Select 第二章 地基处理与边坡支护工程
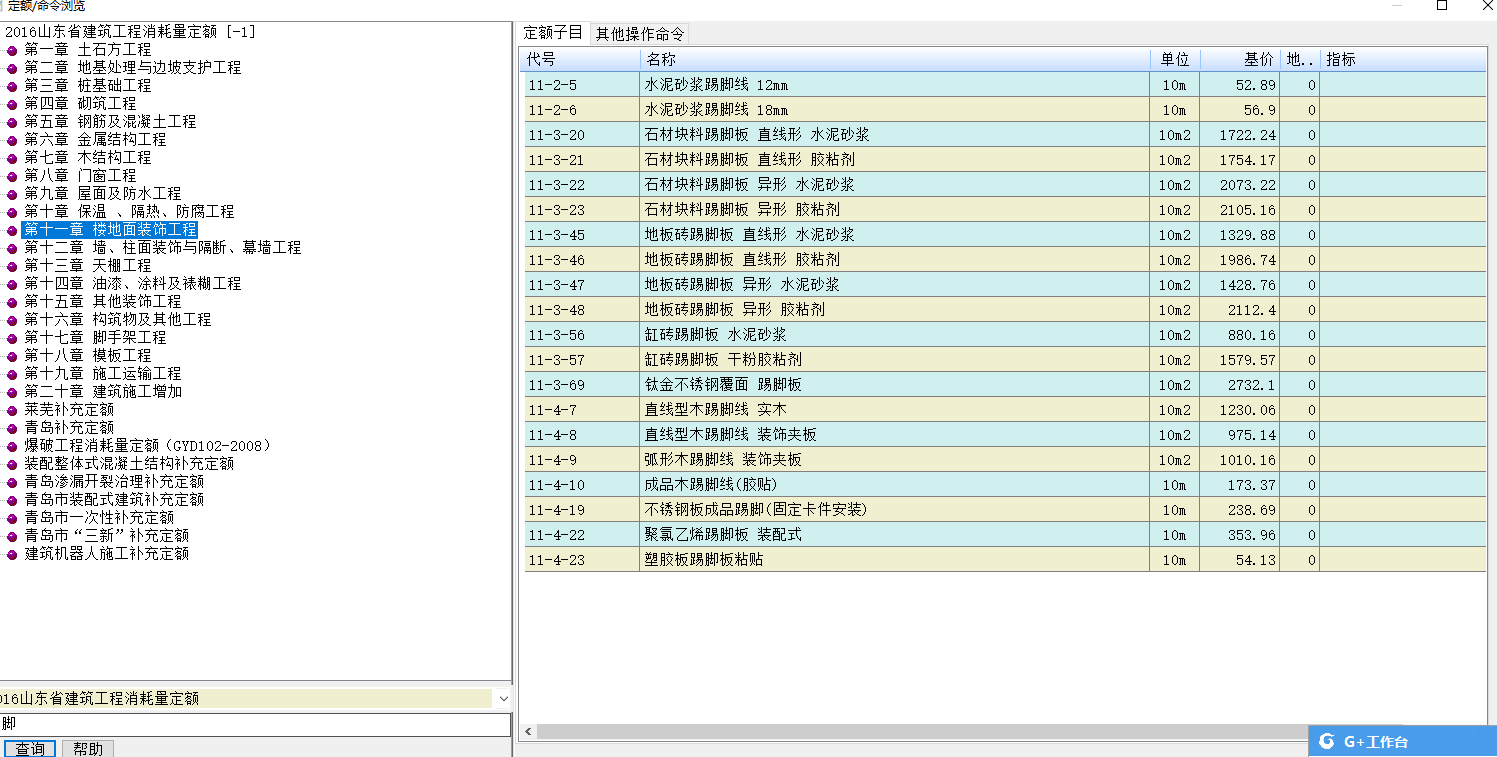Image resolution: width=1497 pixels, height=757 pixels. (x=133, y=68)
